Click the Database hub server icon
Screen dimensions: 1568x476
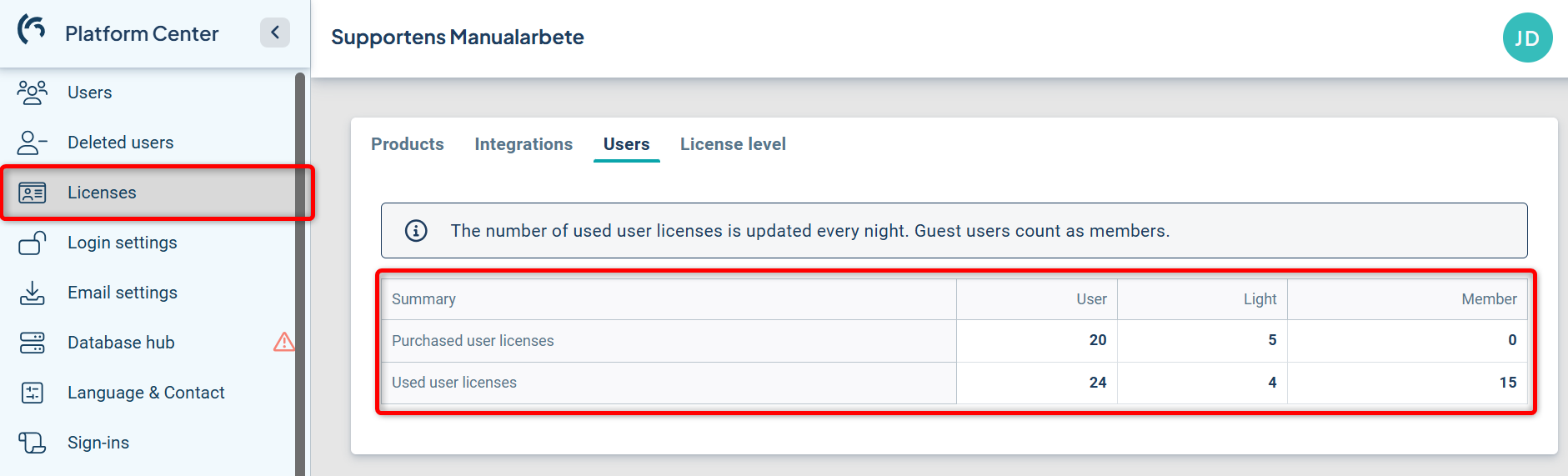[33, 343]
